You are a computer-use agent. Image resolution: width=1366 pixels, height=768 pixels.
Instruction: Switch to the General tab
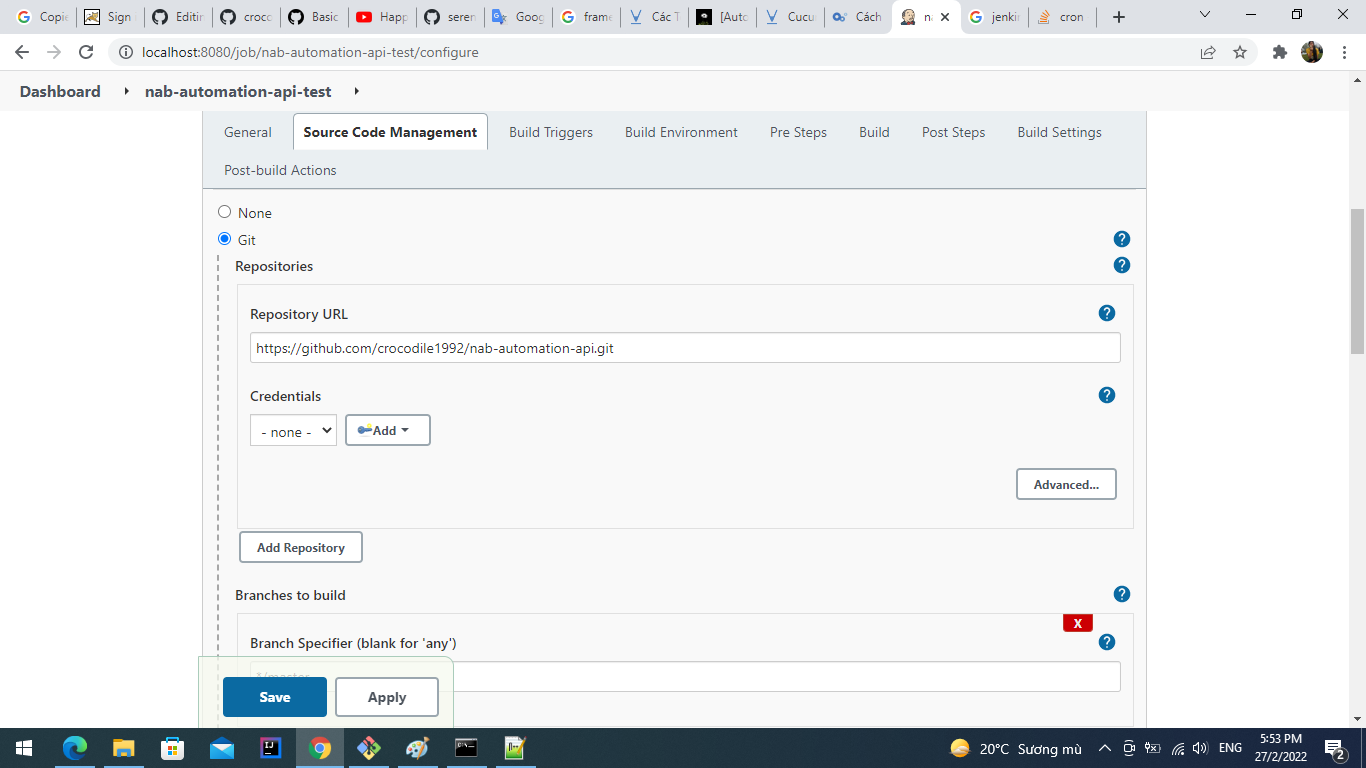(248, 132)
